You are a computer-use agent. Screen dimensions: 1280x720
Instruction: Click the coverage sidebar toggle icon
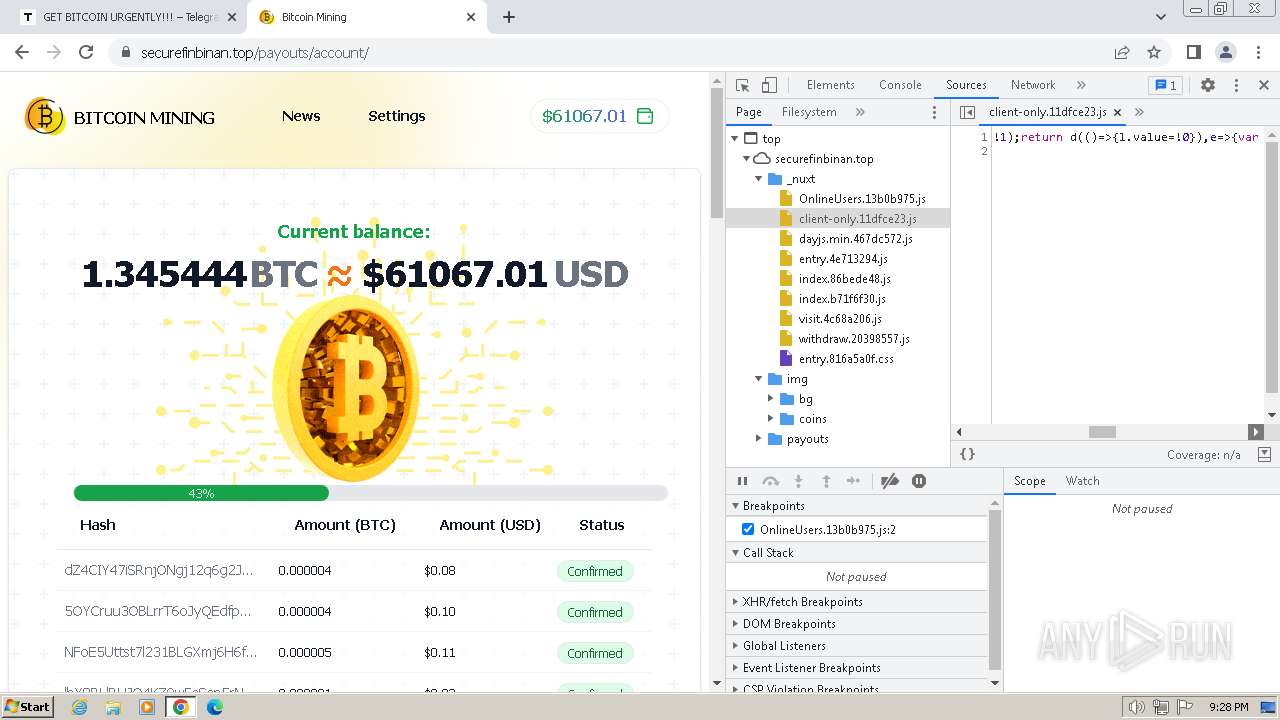(x=1264, y=454)
